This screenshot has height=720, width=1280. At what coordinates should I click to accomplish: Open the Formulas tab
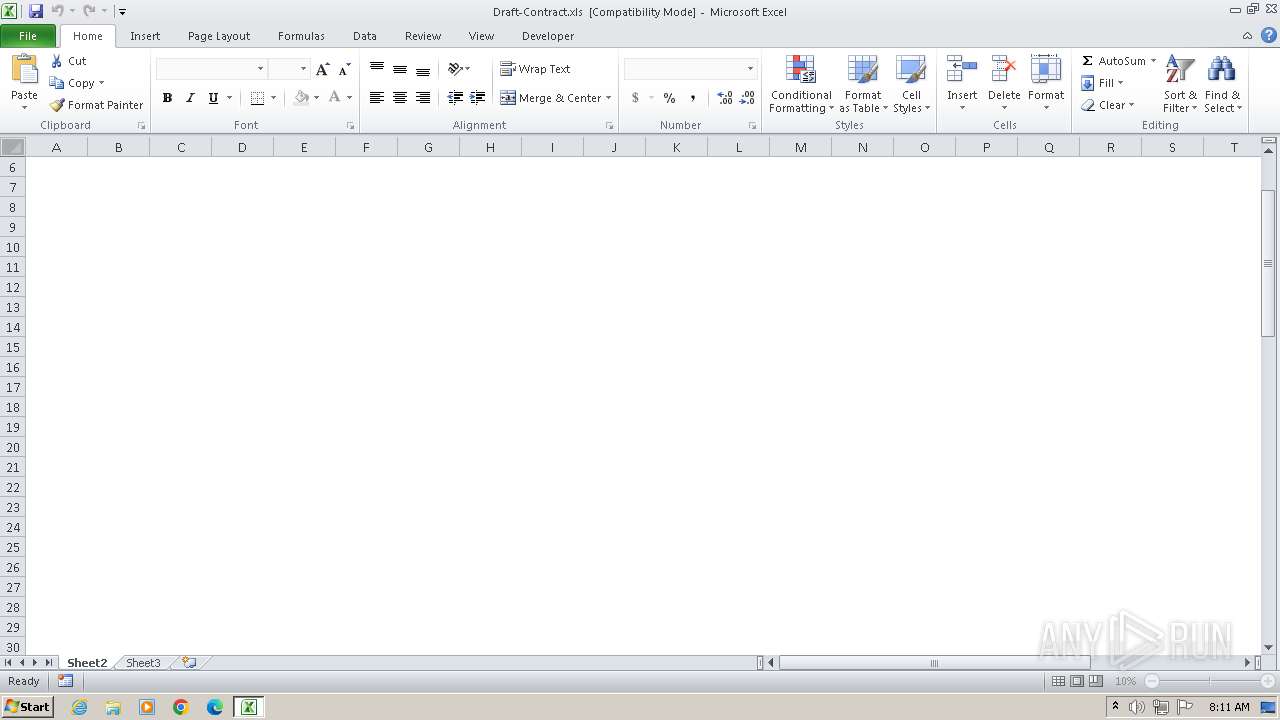pyautogui.click(x=301, y=36)
